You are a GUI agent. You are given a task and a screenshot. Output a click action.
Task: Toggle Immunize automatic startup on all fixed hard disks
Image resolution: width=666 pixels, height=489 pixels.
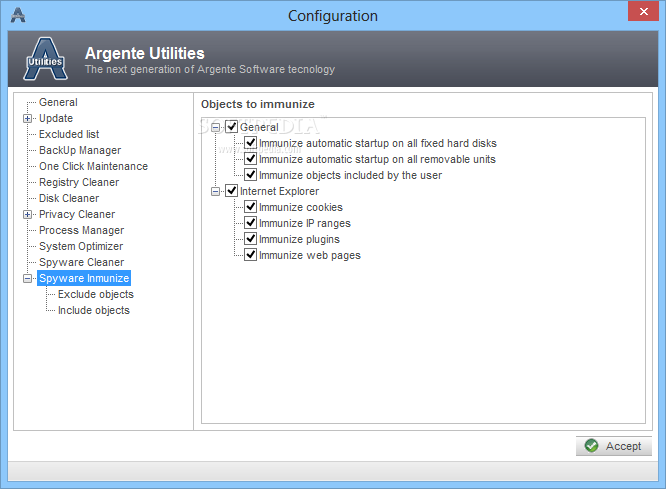pyautogui.click(x=251, y=143)
